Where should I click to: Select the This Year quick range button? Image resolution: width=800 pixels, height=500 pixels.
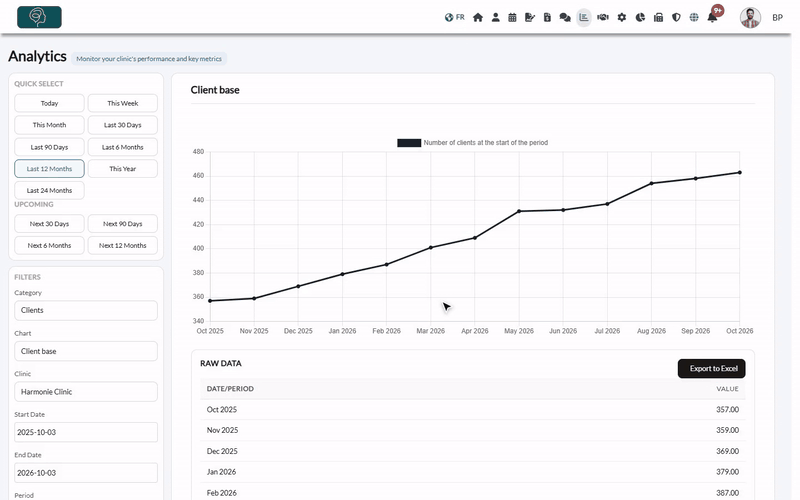pos(122,169)
